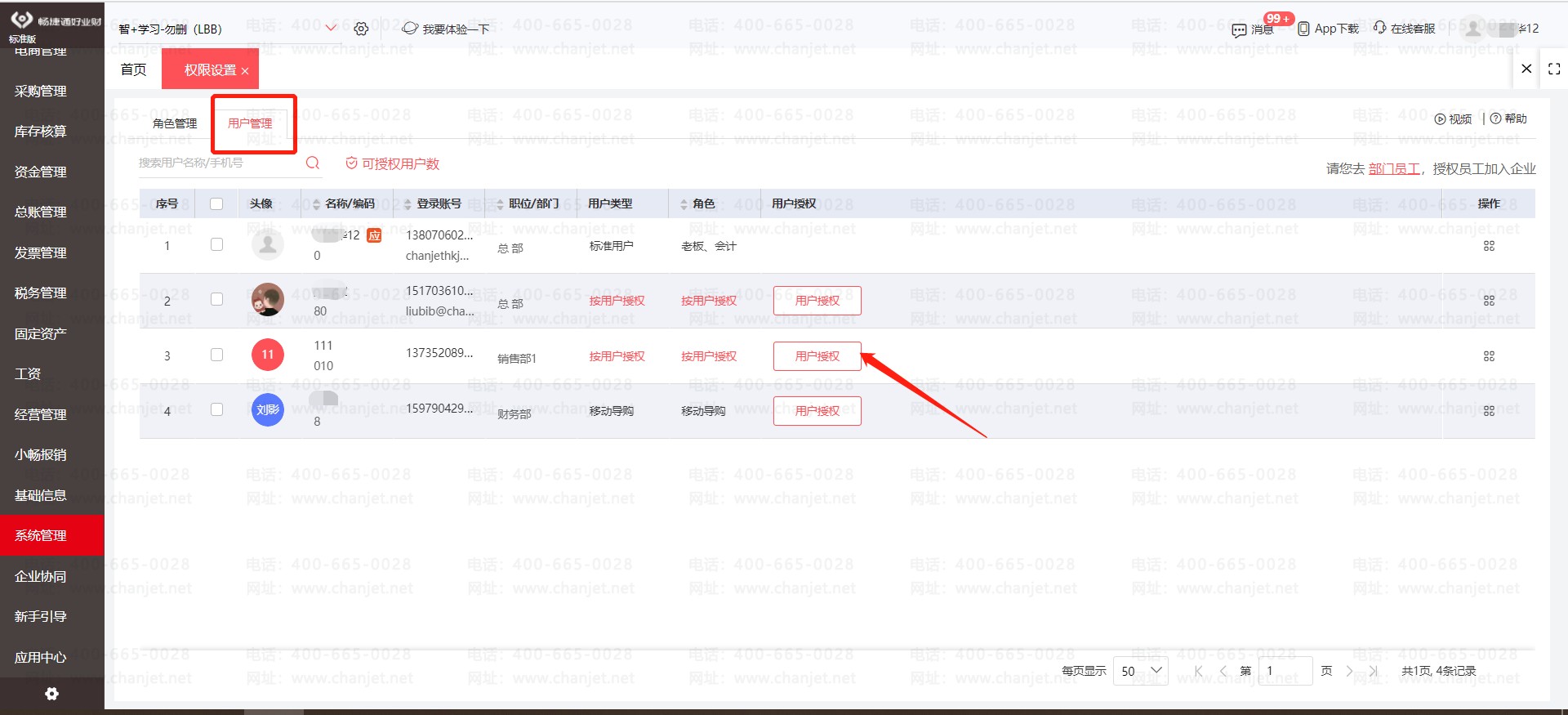The image size is (1568, 715).
Task: Toggle the select-all checkbox in table header
Action: click(x=216, y=203)
